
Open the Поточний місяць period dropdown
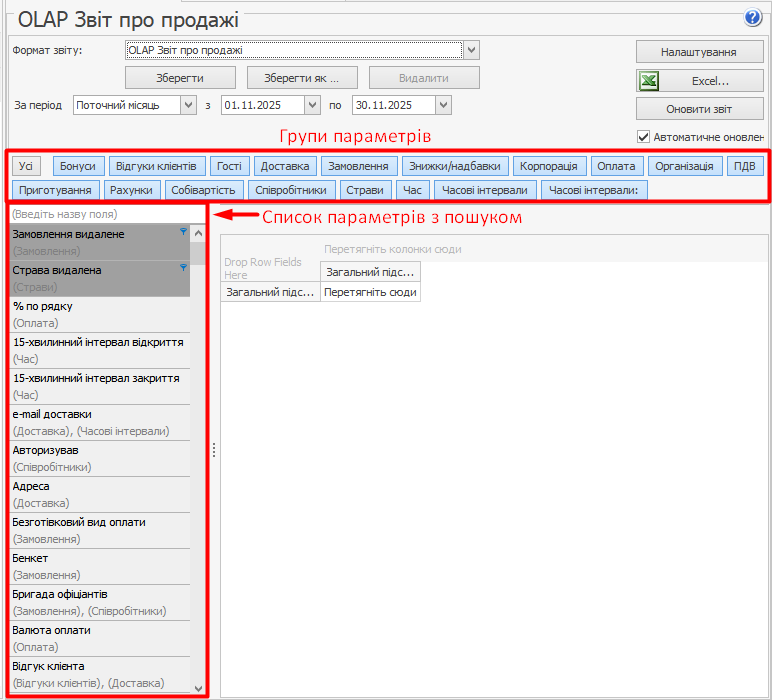[188, 104]
